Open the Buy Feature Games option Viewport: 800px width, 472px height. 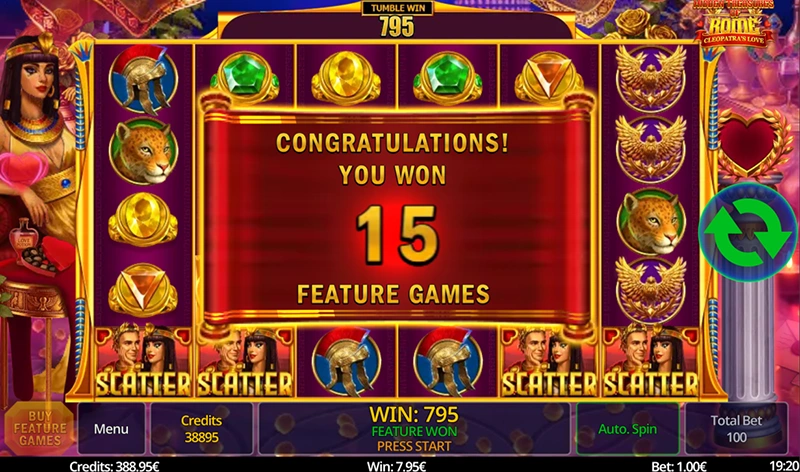[x=40, y=429]
